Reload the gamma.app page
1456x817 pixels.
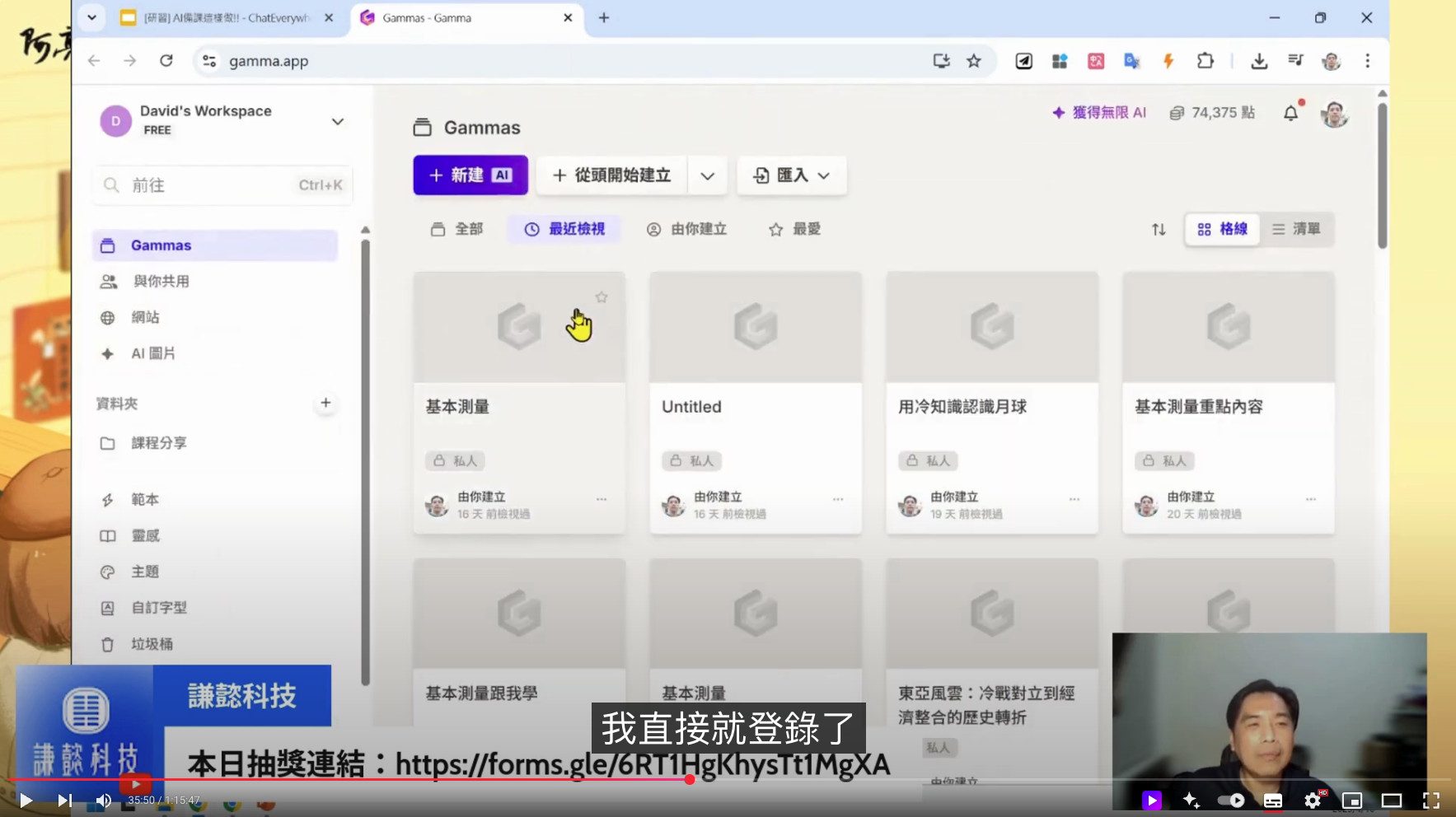[x=166, y=61]
